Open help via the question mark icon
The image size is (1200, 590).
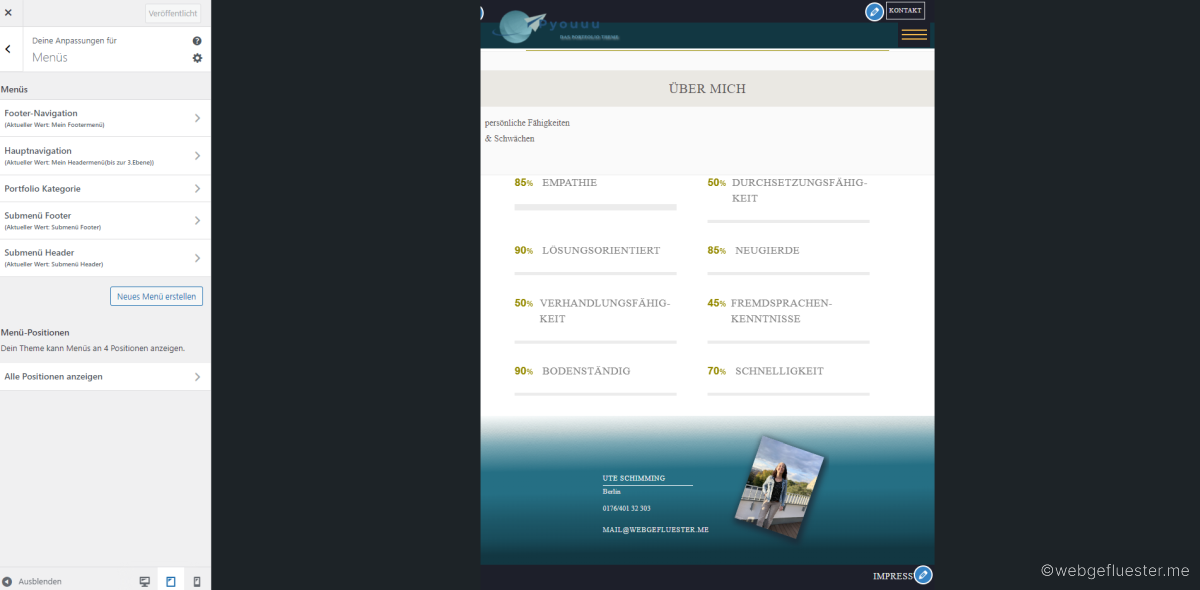[197, 41]
